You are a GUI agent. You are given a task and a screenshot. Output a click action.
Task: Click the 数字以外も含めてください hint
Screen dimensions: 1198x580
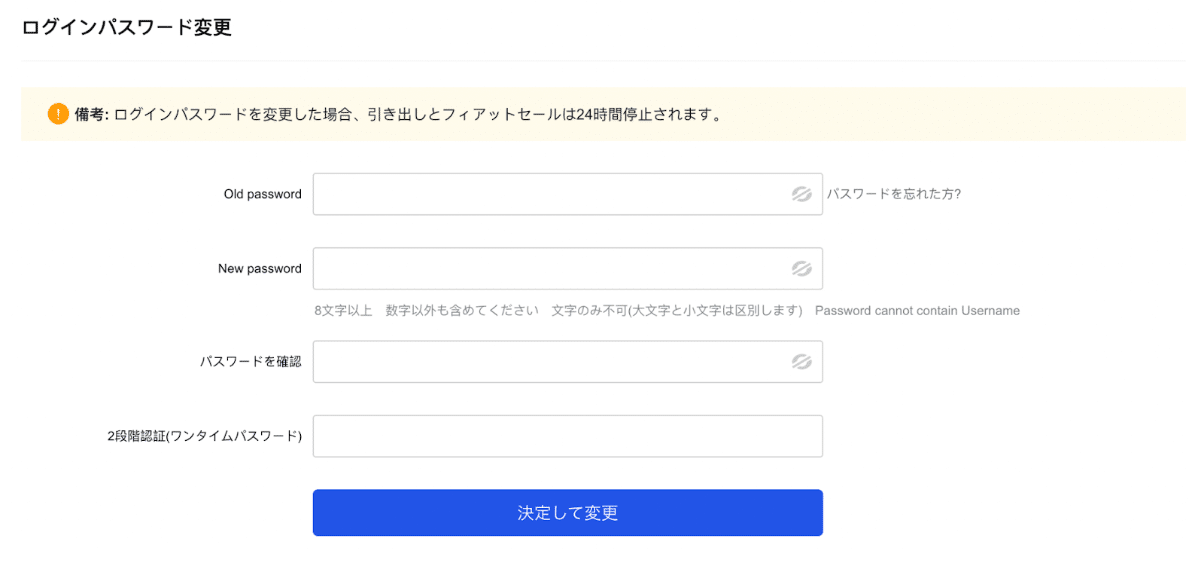462,311
